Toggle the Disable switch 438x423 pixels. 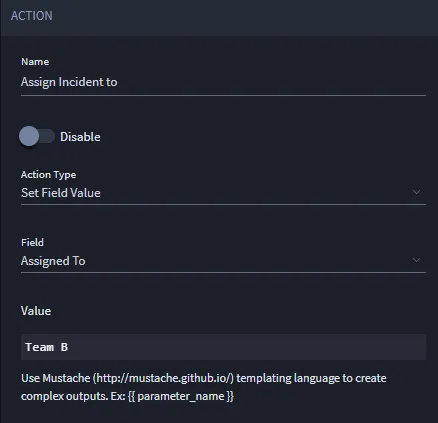(x=37, y=136)
